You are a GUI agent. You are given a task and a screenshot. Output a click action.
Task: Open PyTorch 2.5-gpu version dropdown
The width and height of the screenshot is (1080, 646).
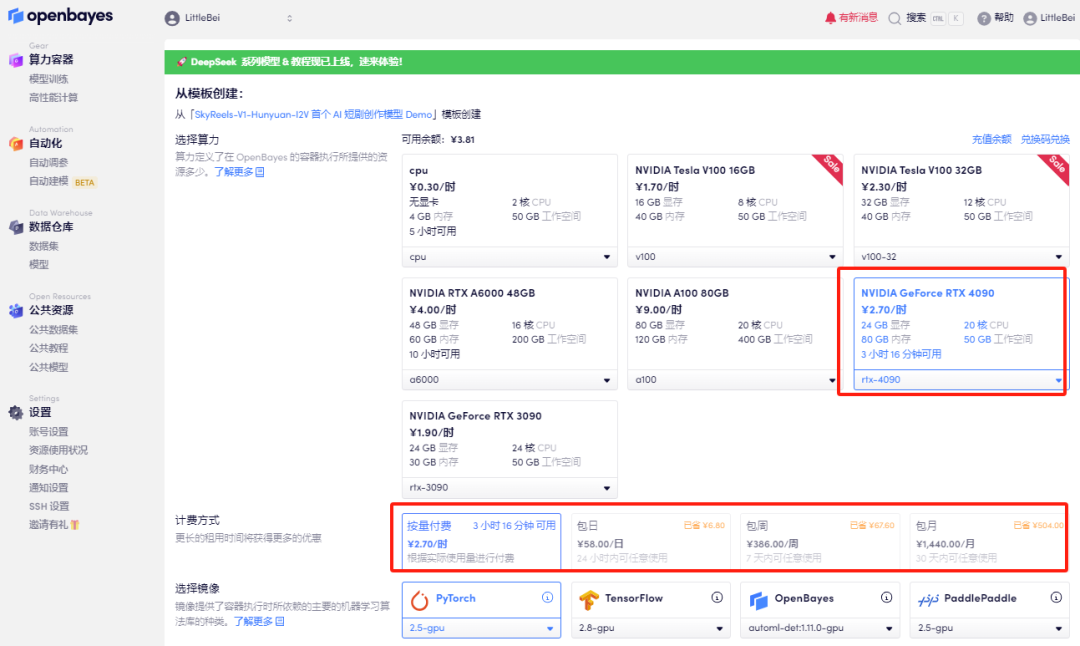point(481,628)
